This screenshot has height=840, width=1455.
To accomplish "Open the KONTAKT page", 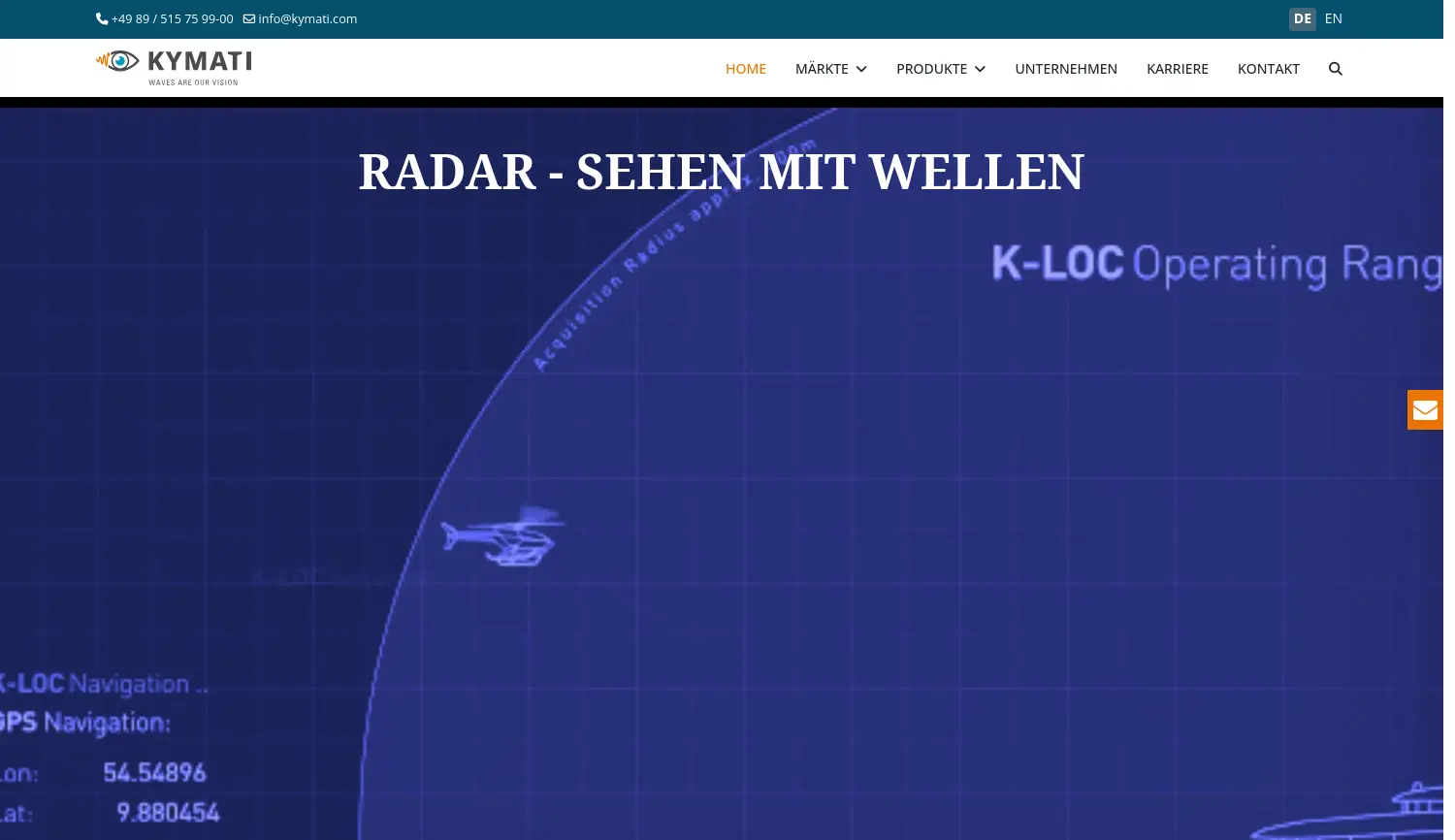I will 1268,69.
